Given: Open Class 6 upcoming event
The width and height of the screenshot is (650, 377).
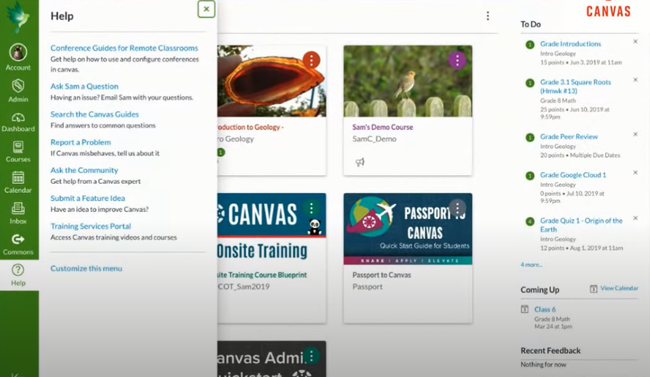Looking at the screenshot, I should tap(545, 309).
